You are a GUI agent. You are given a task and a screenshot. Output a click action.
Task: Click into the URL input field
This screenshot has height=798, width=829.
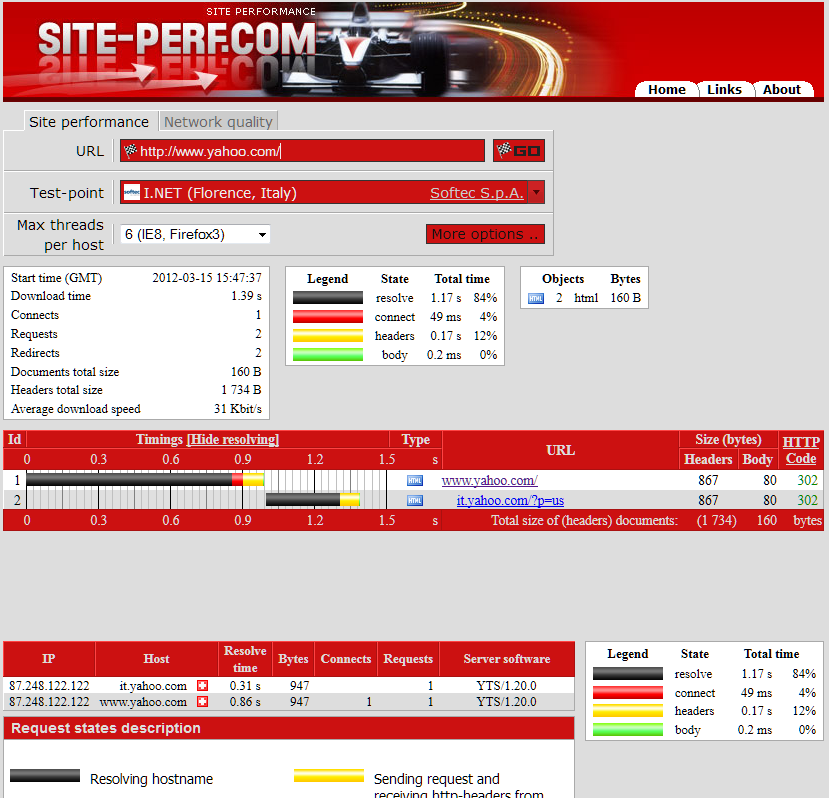(x=302, y=151)
